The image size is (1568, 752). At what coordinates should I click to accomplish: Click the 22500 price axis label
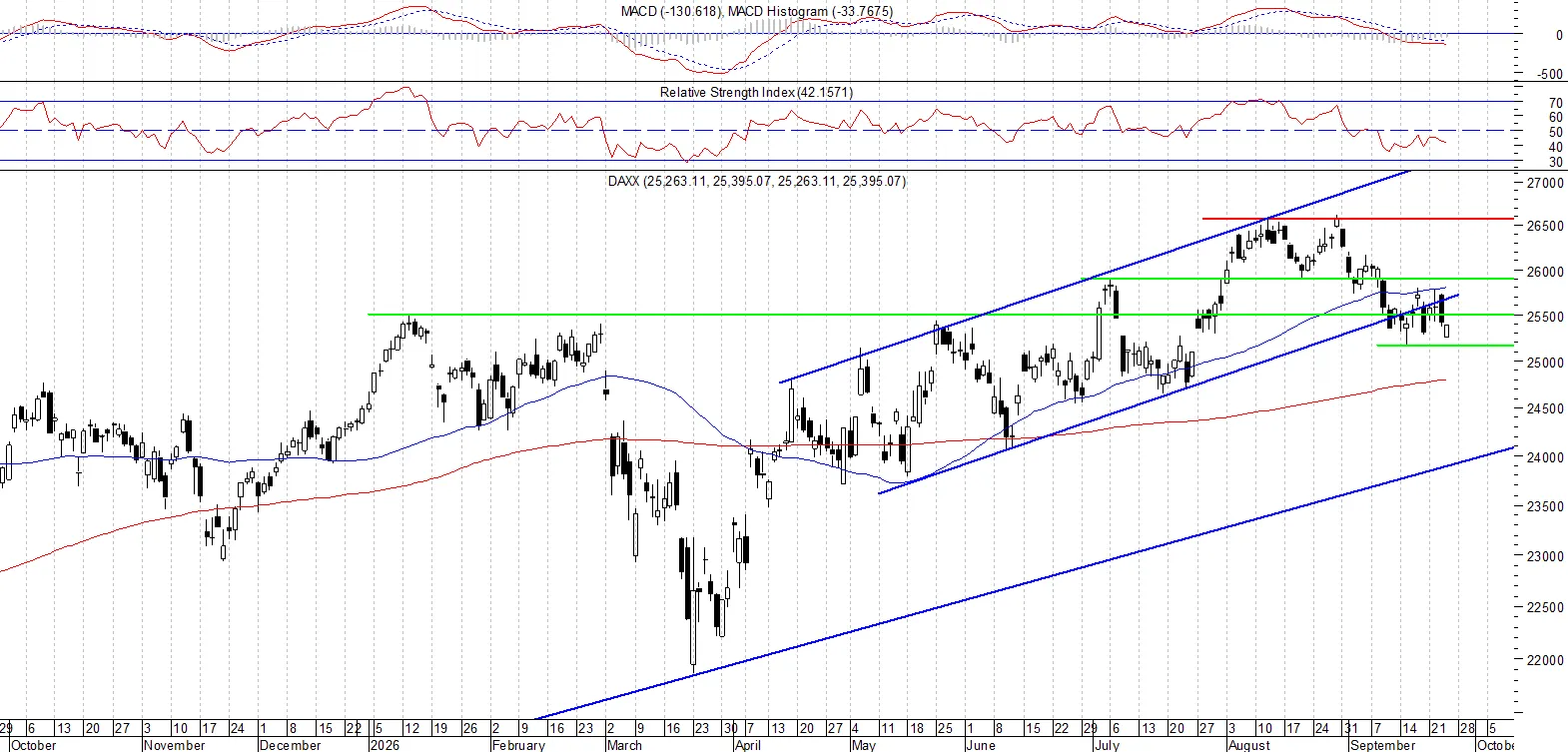[x=1546, y=607]
